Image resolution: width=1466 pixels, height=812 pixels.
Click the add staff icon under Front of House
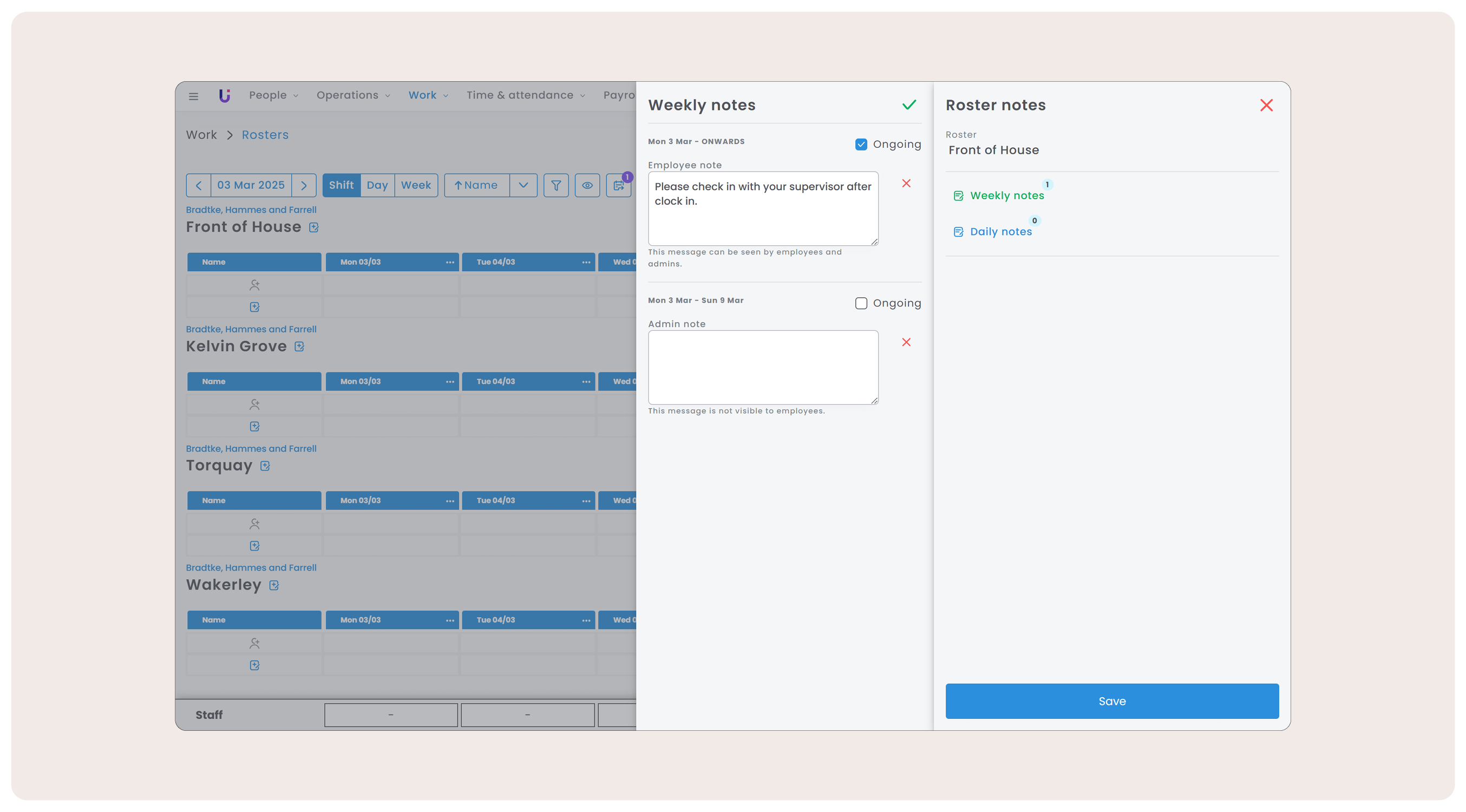coord(254,285)
